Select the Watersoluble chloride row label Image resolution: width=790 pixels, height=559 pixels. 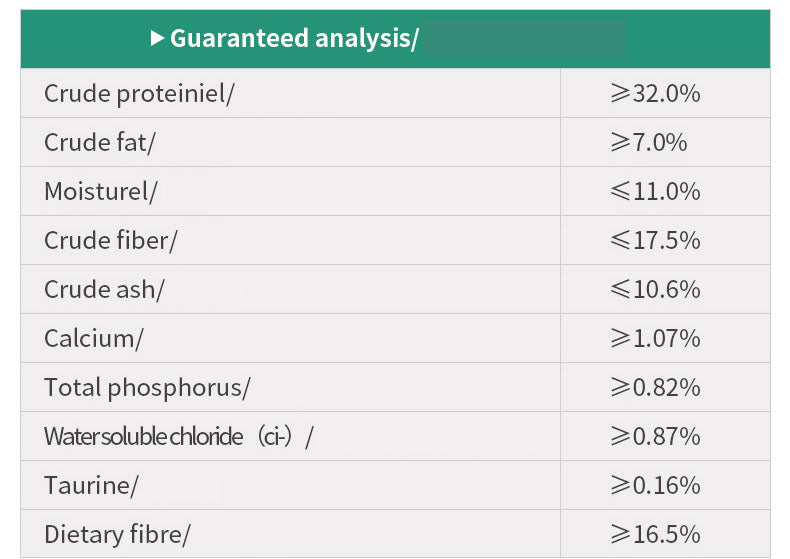(x=178, y=437)
